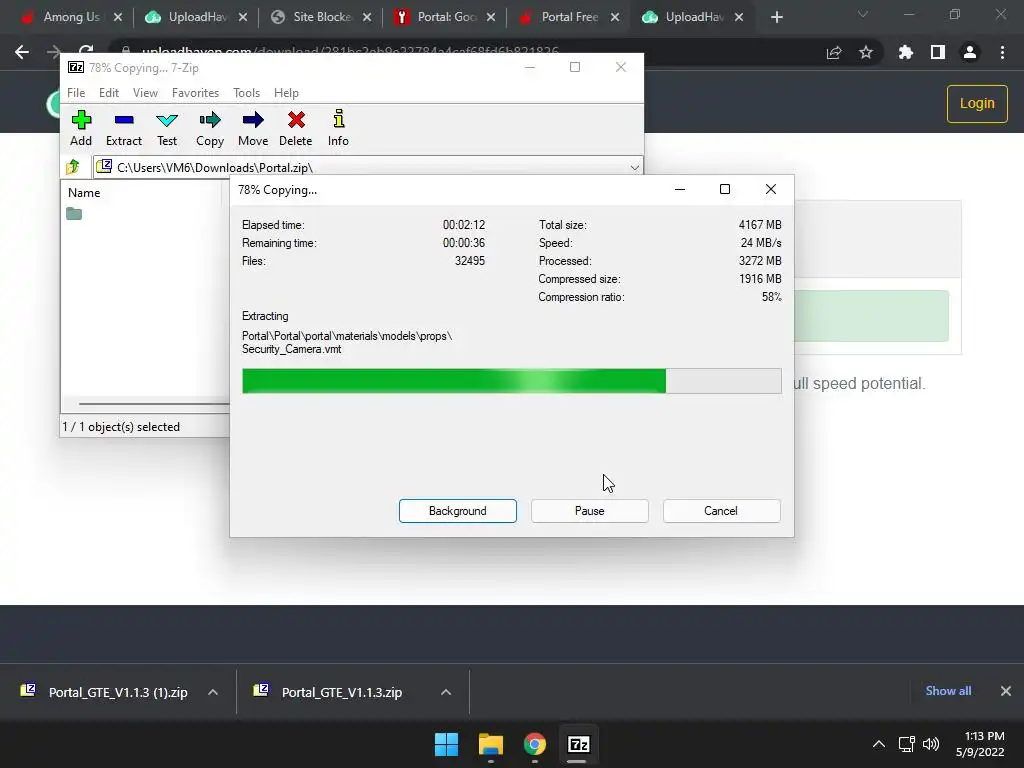Expand options for Portal_GTE_V1.1.3.zip download
The image size is (1024, 768).
point(446,692)
